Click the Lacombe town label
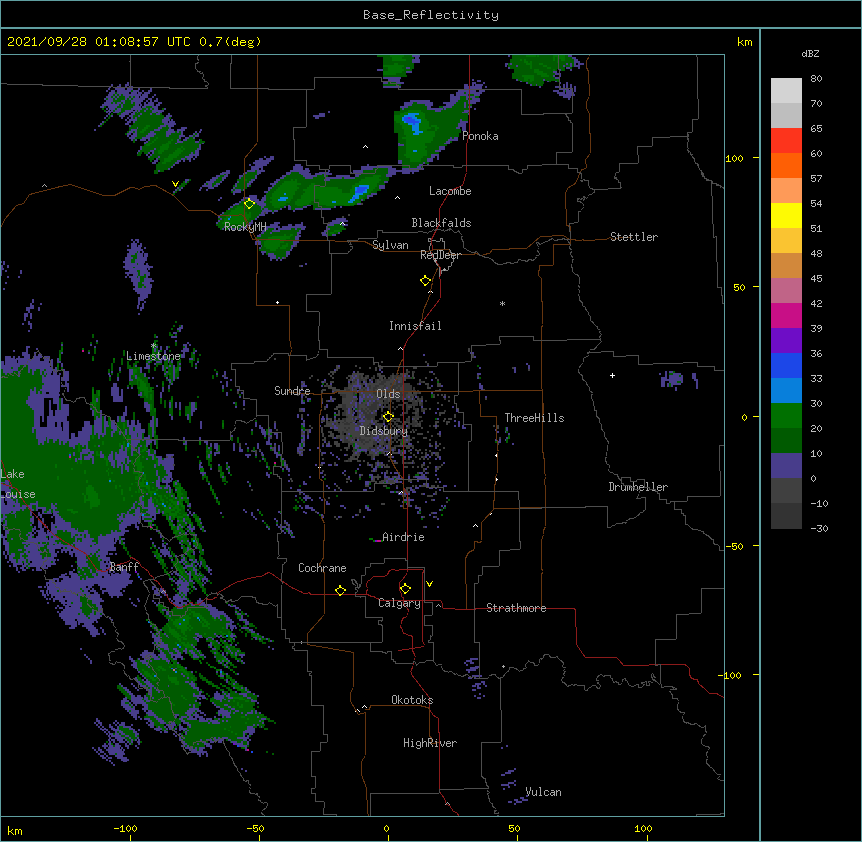Image resolution: width=862 pixels, height=842 pixels. click(450, 191)
